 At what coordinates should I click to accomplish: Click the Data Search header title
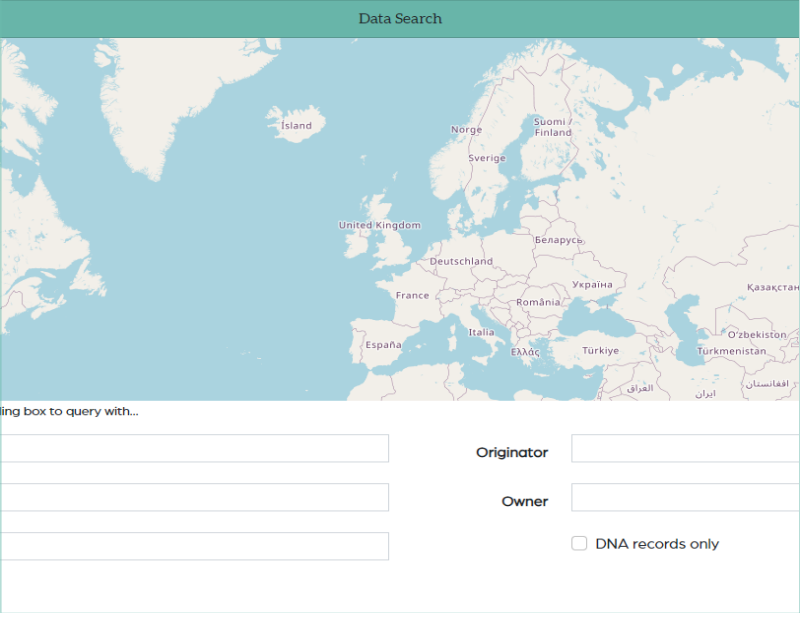click(x=400, y=19)
